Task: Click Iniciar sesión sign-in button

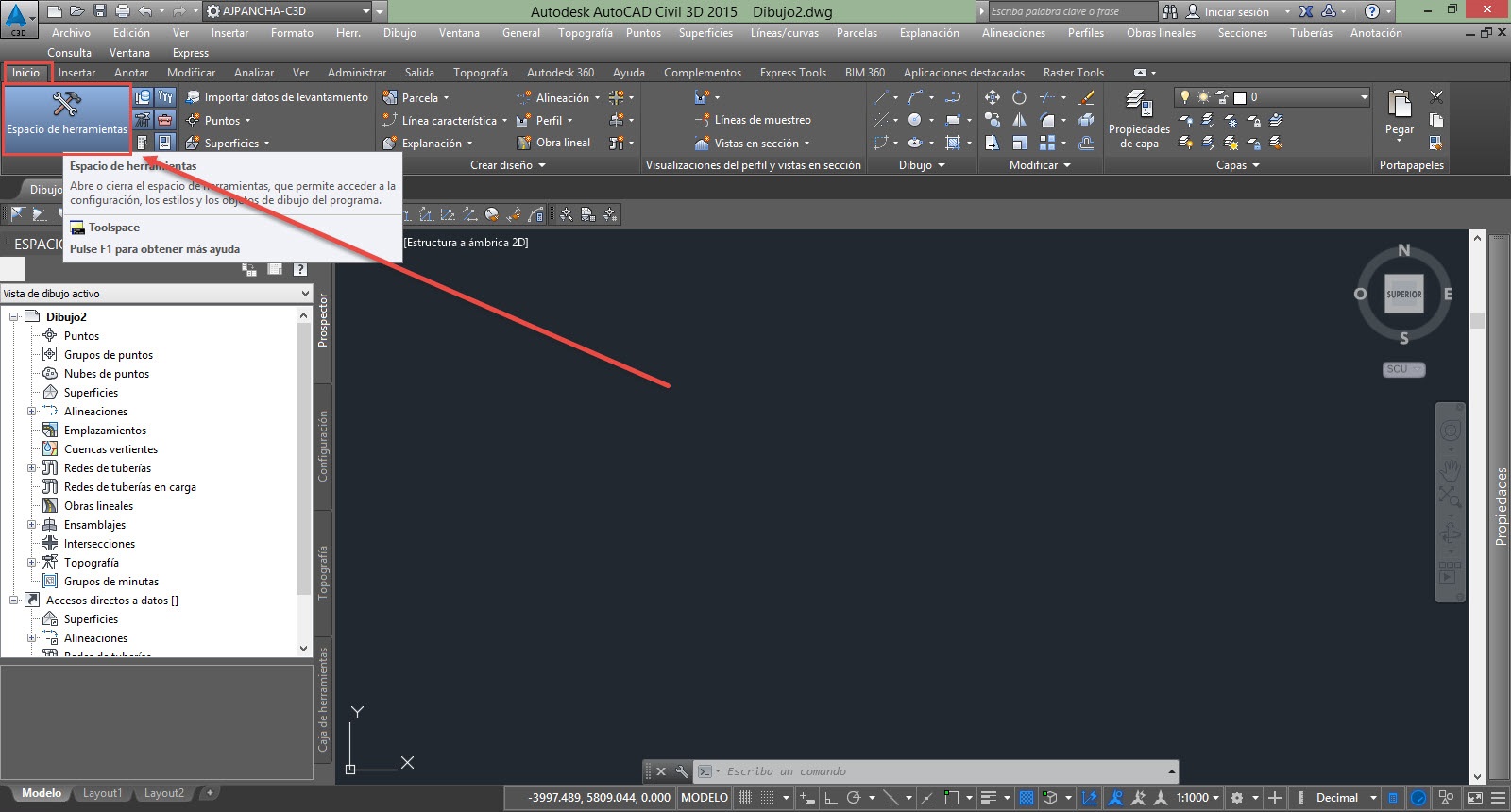Action: (x=1235, y=11)
